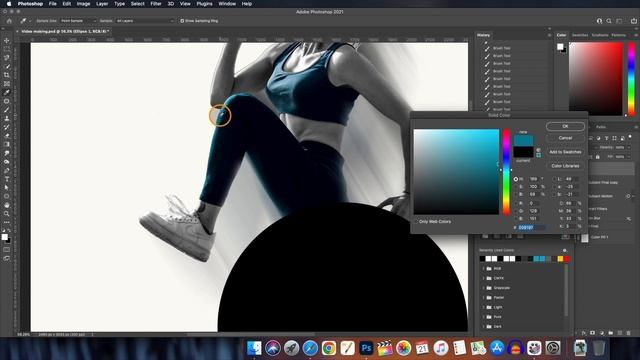Expand the Grayscale swatch folder
Viewport: 640px width, 360px height.
pos(484,288)
